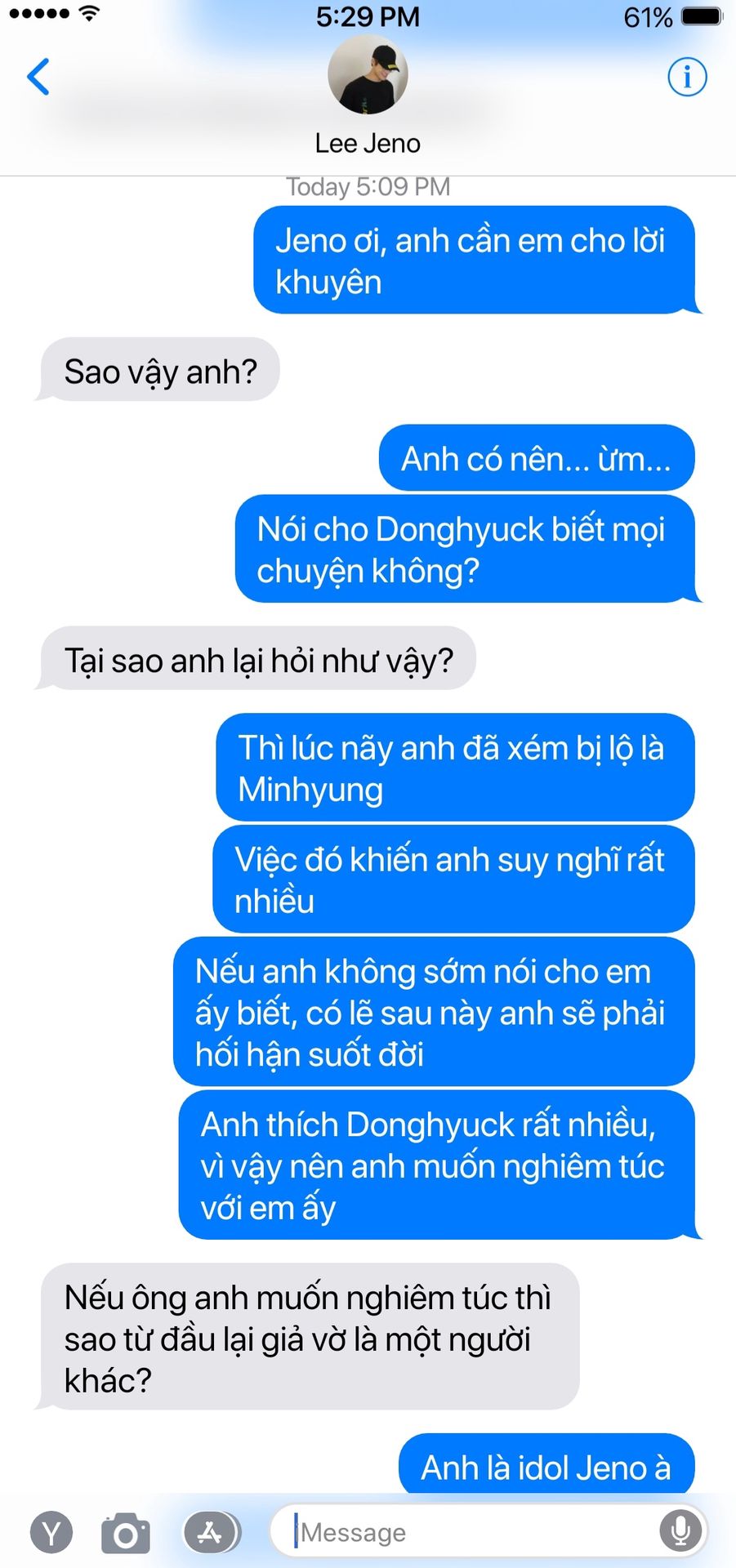Viewport: 736px width, 1568px height.
Task: Open the camera icon
Action: [x=126, y=1533]
